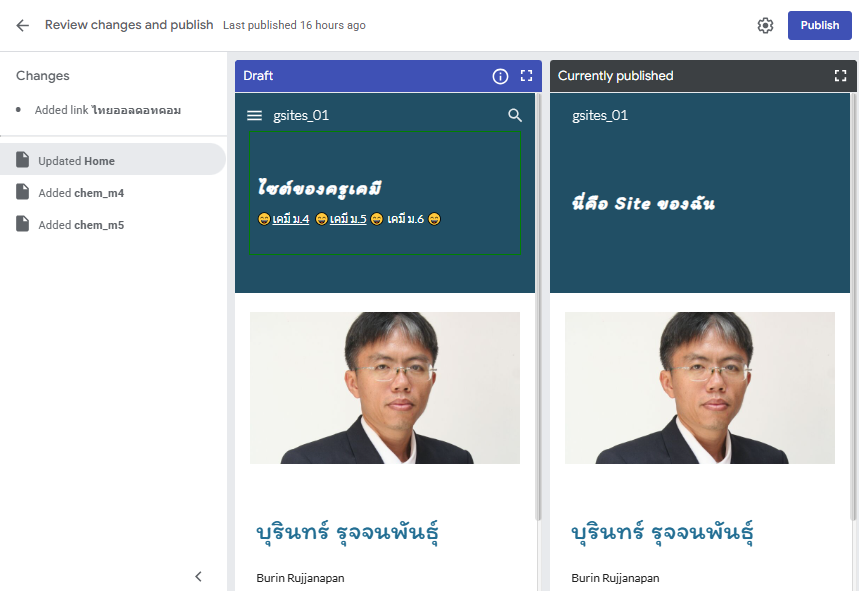Click the Currently published preview scrollbar
The image size is (859, 591).
(854, 300)
